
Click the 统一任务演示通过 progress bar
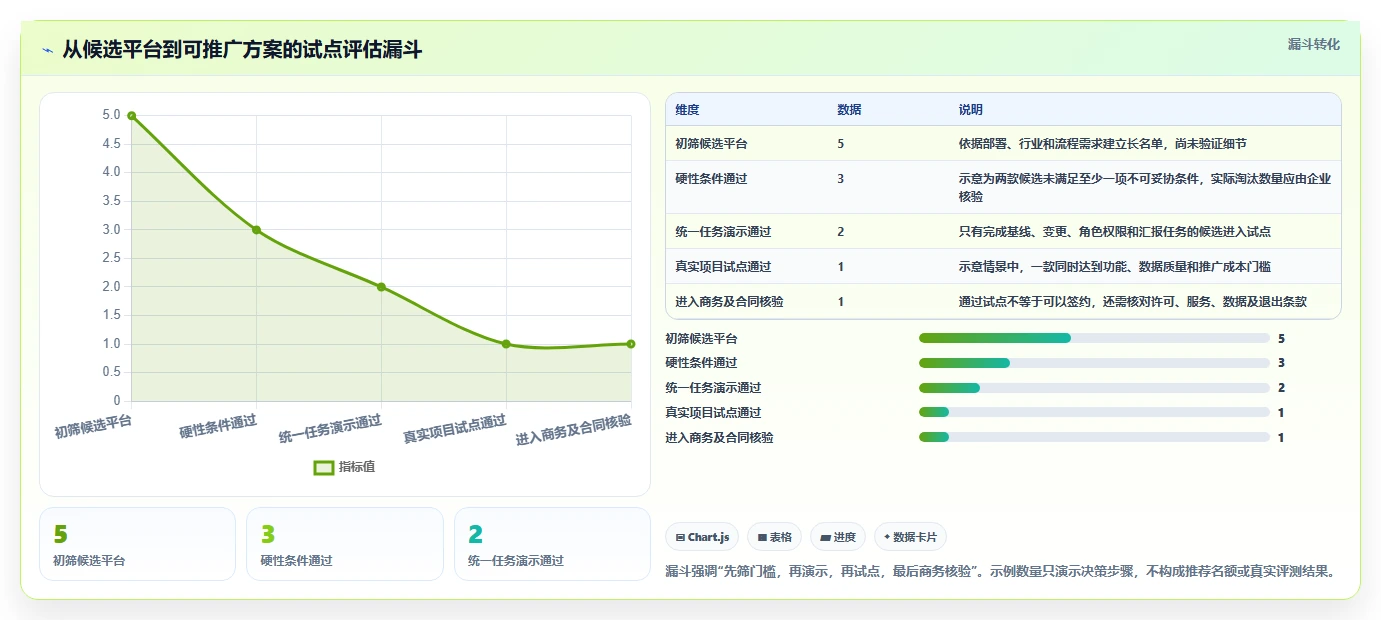point(1094,388)
